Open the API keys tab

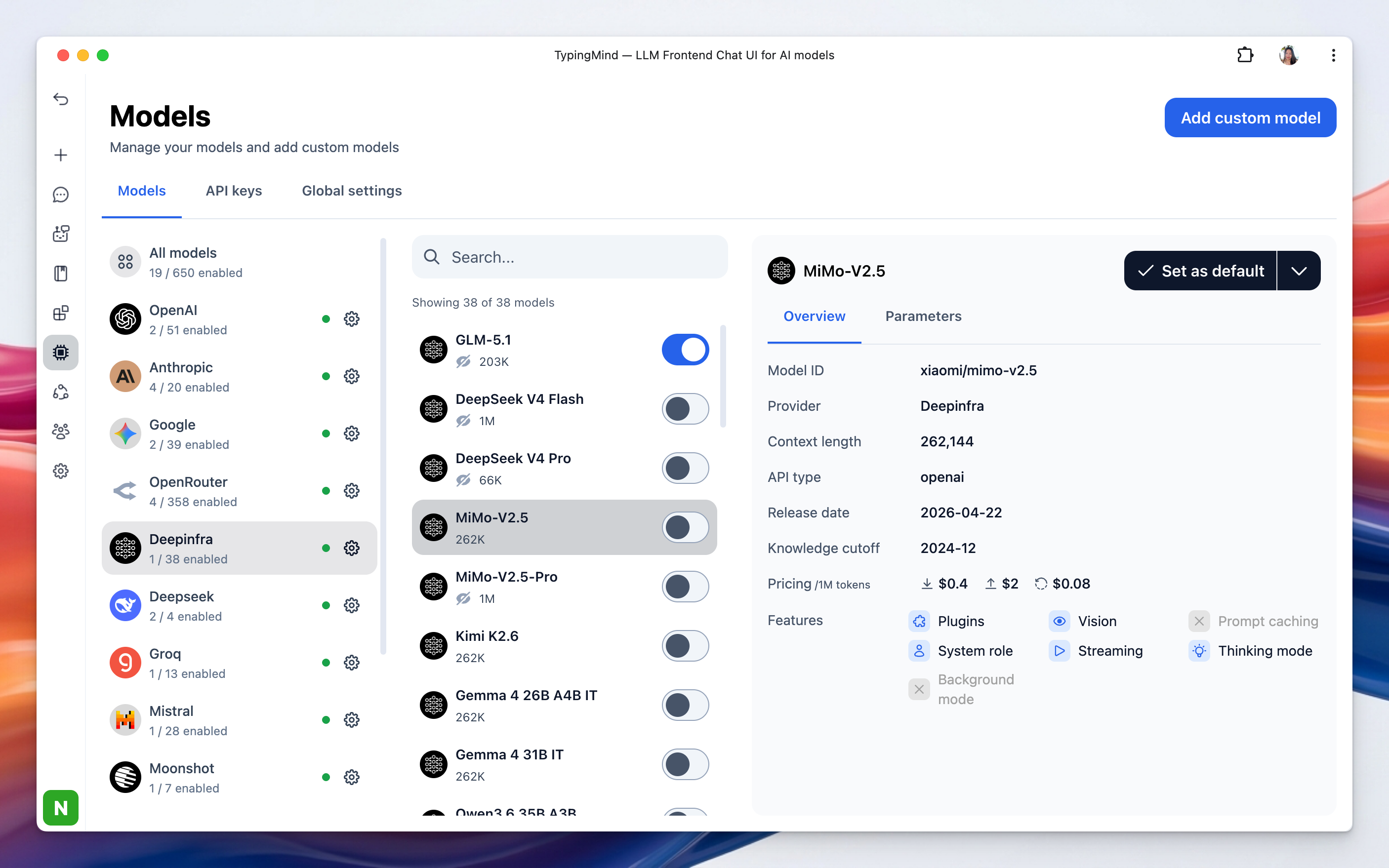[234, 191]
